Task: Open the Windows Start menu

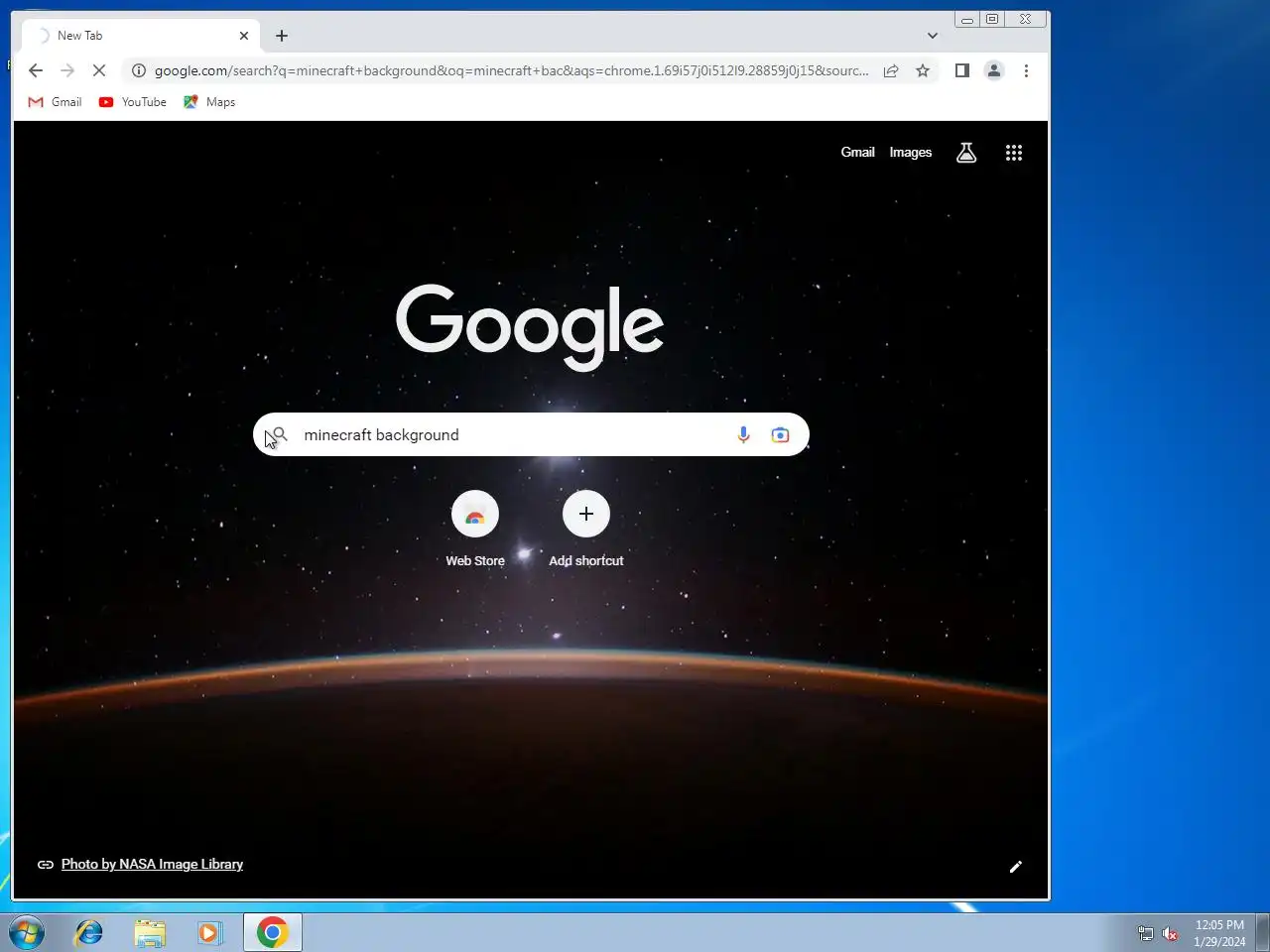Action: point(27,933)
